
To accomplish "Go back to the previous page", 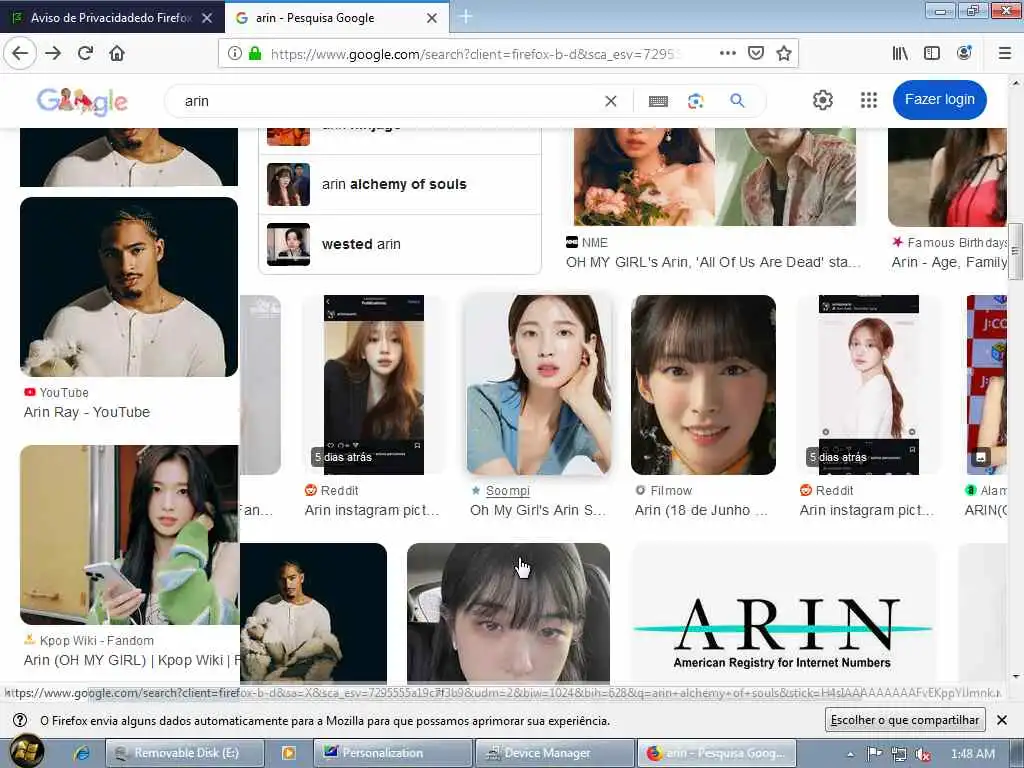I will 20,53.
